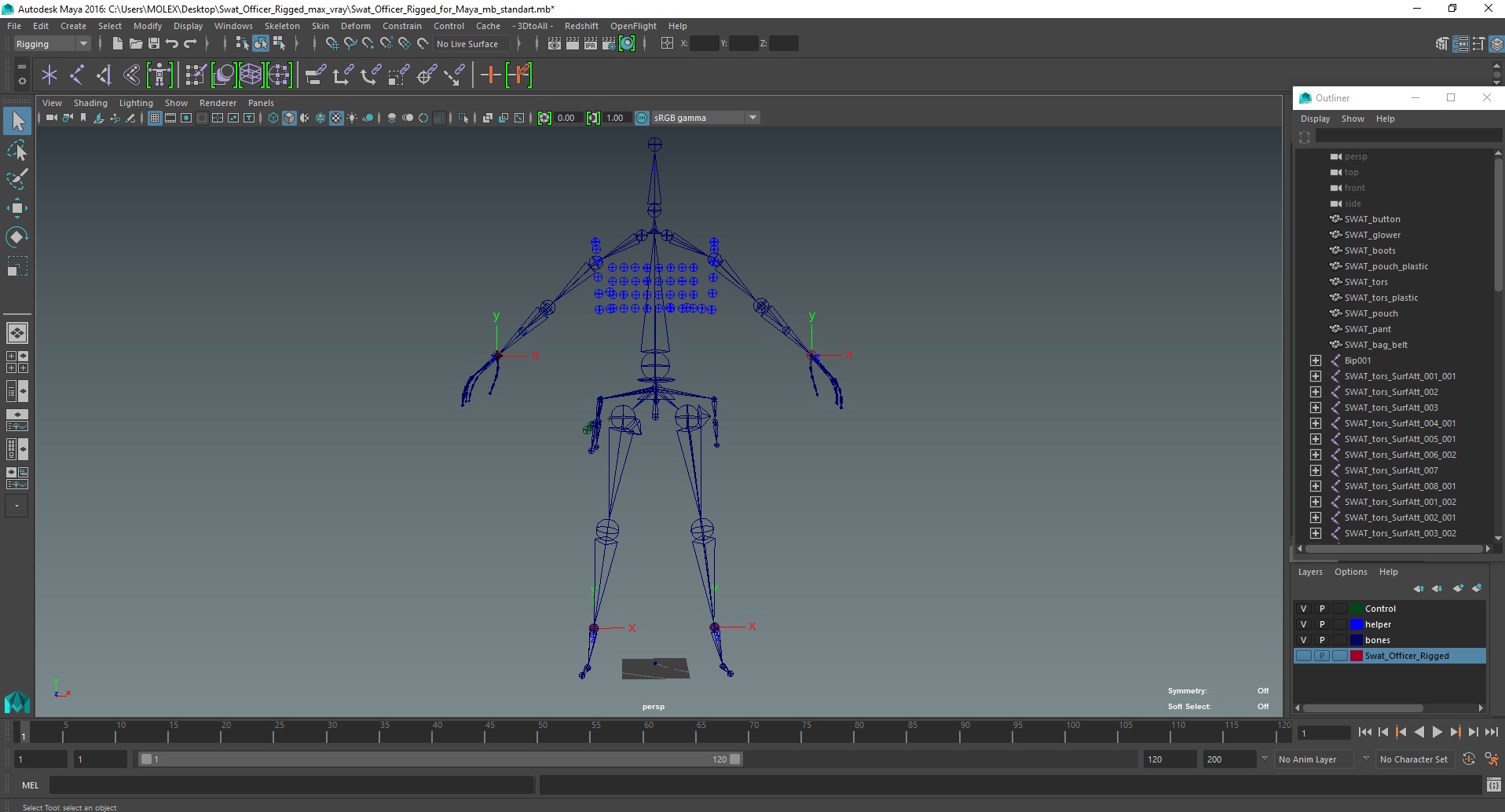Viewport: 1505px width, 812px height.
Task: Click the Lattice deformer shelf icon
Action: (251, 75)
